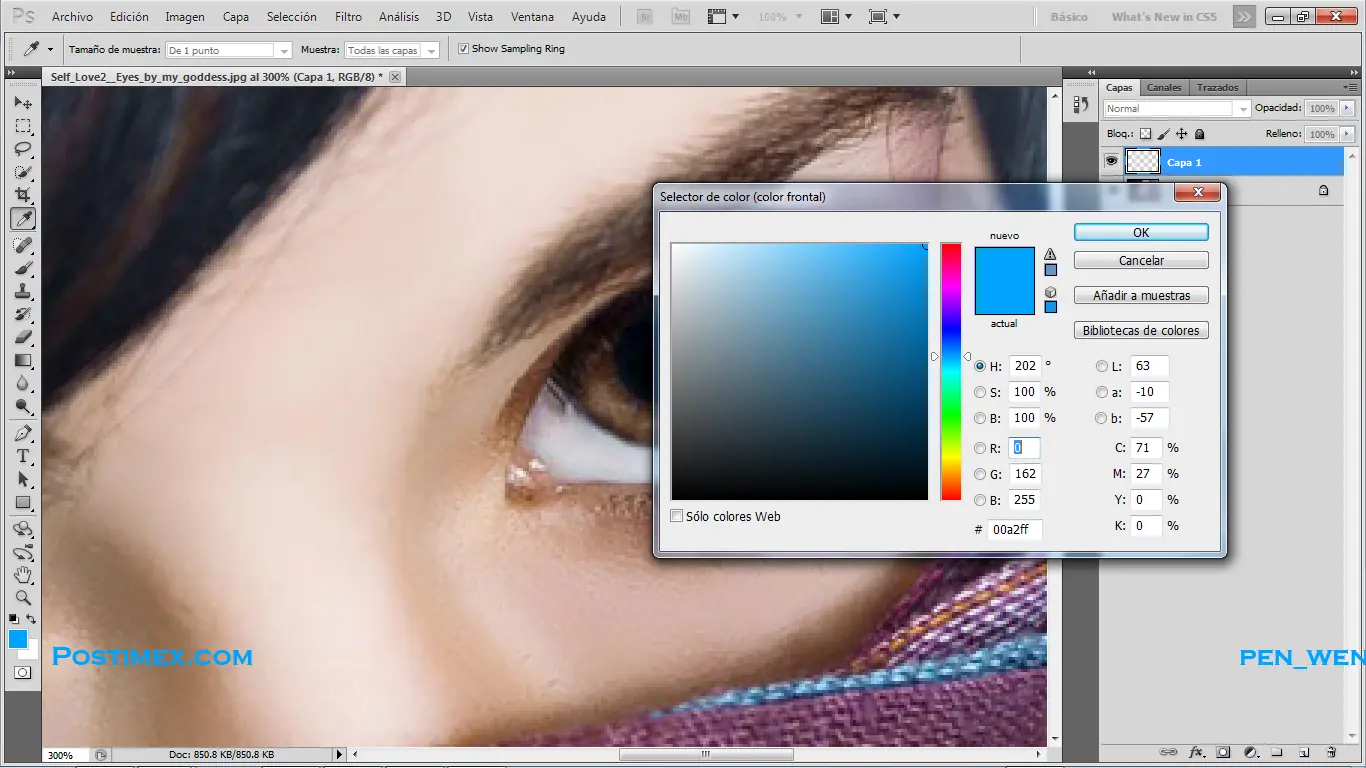Select the 3D Object Rotate tool
1366x768 pixels.
(23, 529)
